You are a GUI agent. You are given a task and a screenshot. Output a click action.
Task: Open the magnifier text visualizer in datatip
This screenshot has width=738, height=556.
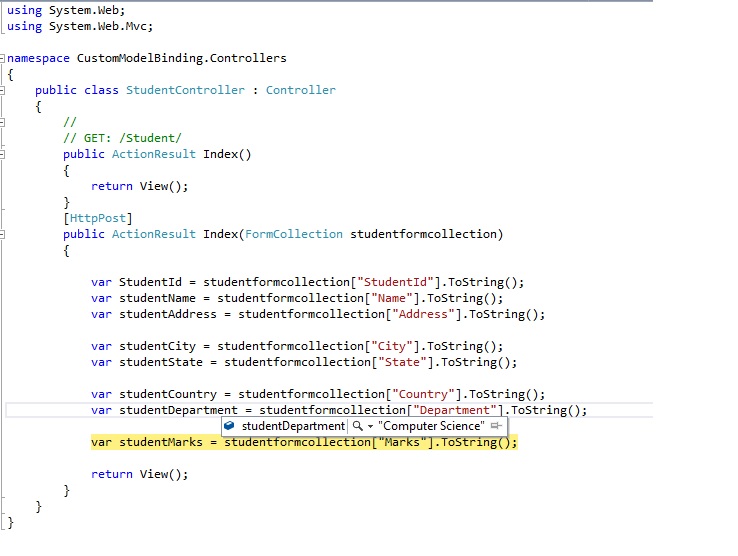pyautogui.click(x=358, y=426)
